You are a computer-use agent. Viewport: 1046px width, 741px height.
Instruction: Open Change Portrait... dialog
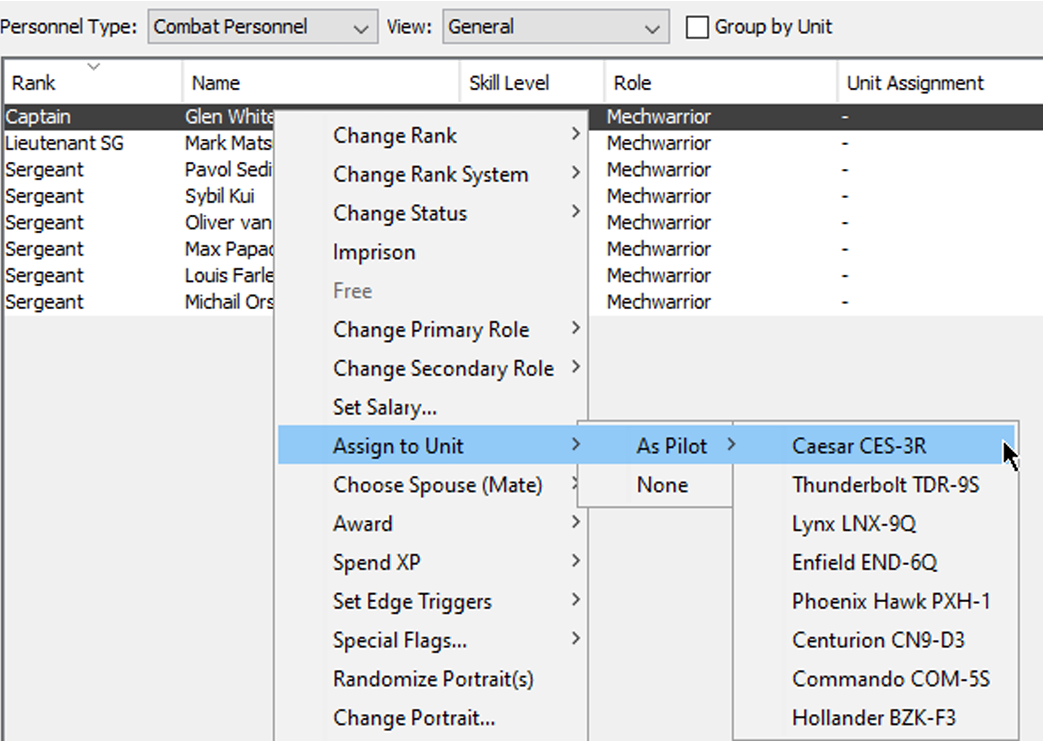point(414,718)
